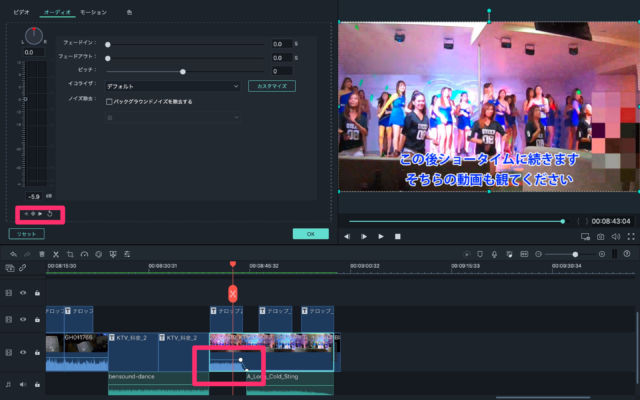Toggle the auto ripple link icon
640x400 pixels.
(22, 268)
